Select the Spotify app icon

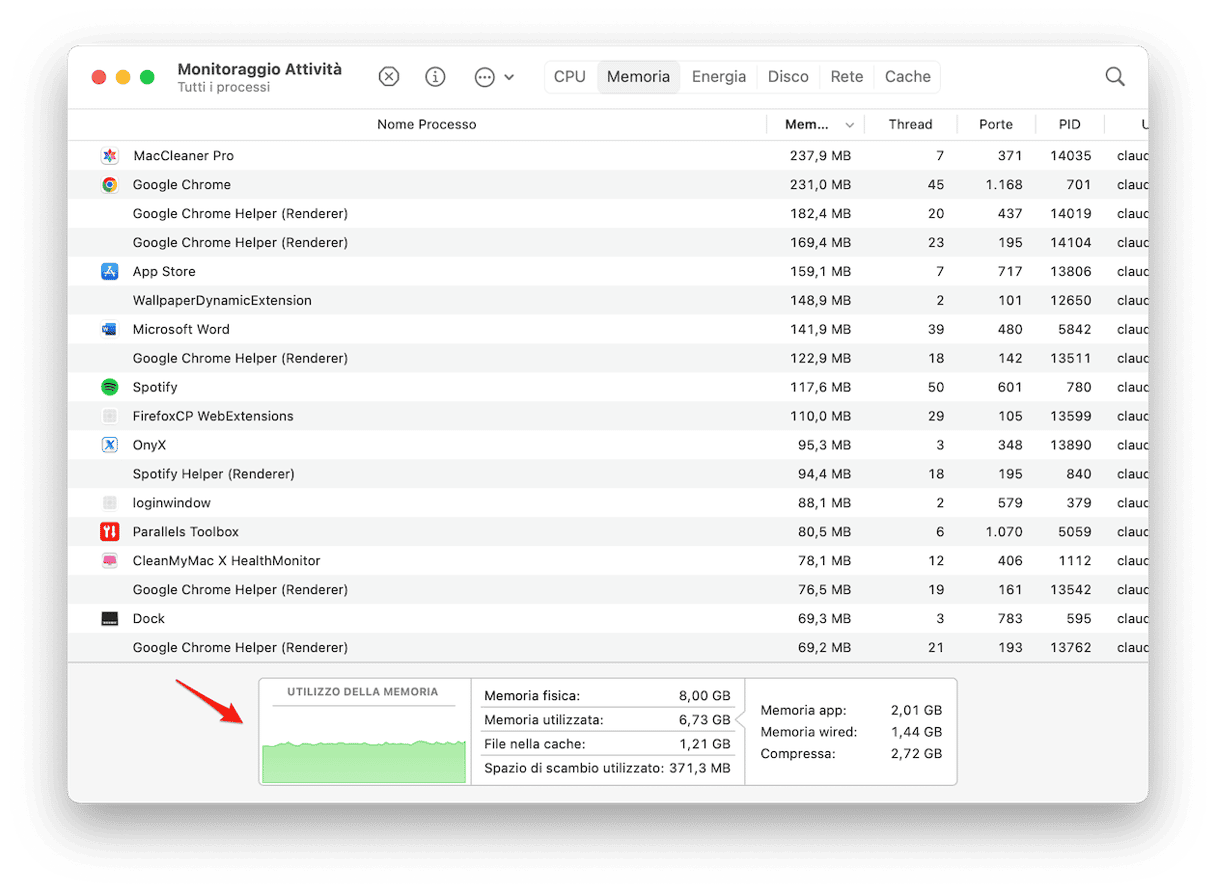pyautogui.click(x=110, y=387)
